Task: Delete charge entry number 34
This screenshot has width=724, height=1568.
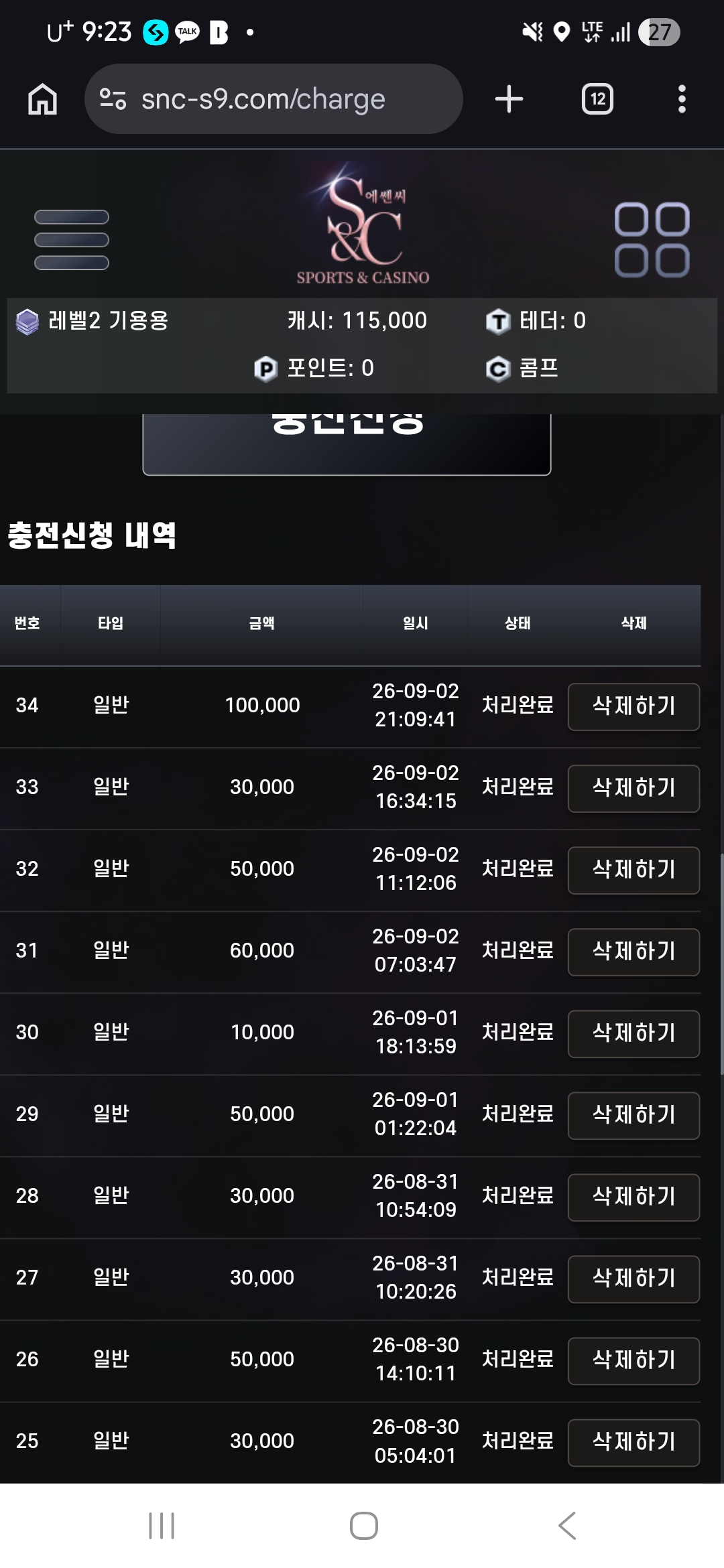Action: point(633,706)
